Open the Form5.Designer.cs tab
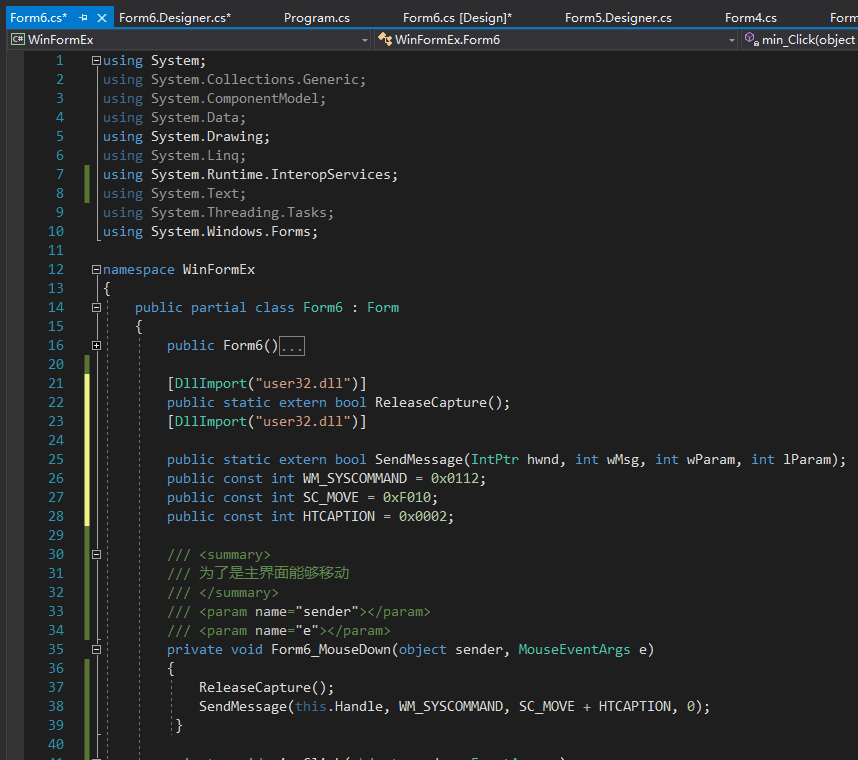The image size is (858, 760). (618, 18)
